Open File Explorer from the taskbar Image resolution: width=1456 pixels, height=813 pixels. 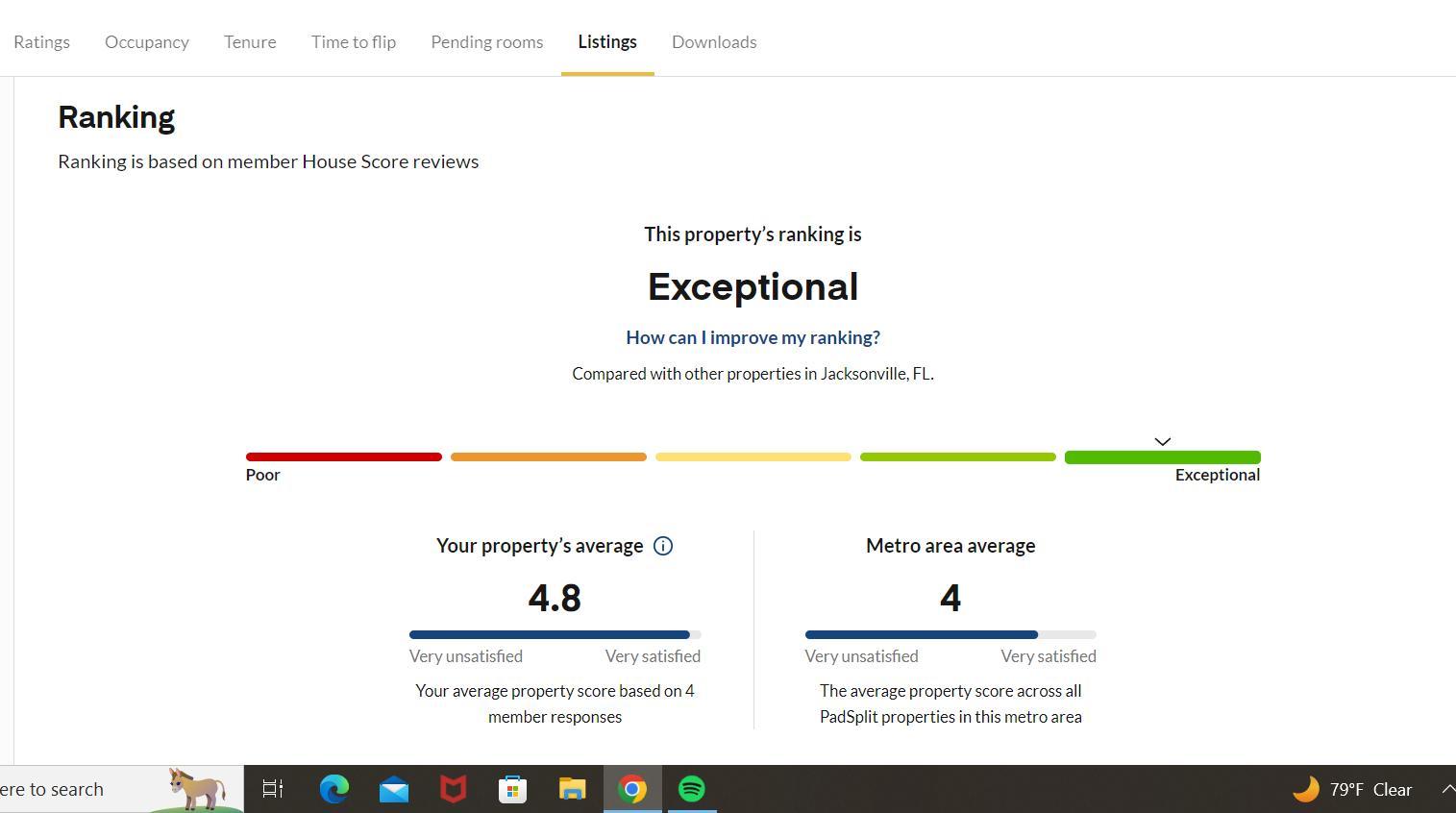coord(573,789)
